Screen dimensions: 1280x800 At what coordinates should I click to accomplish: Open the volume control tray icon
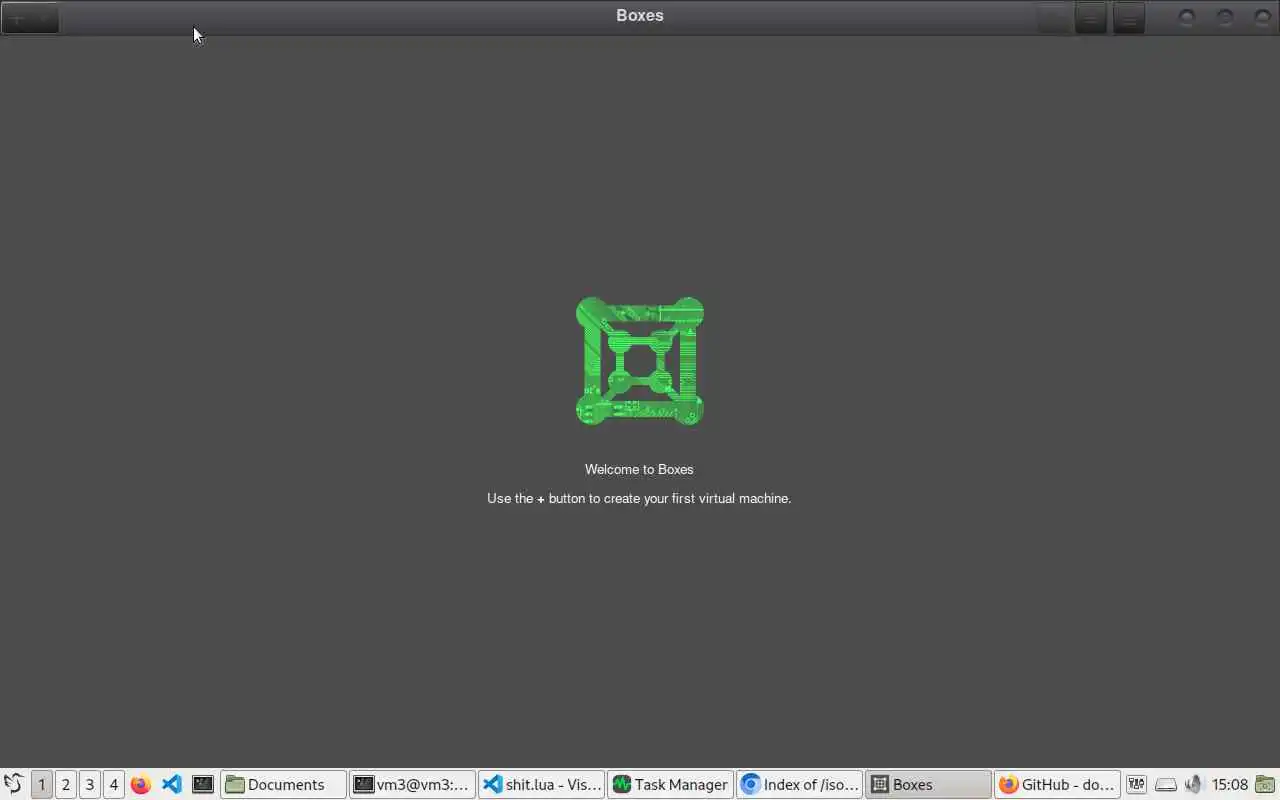coord(1193,784)
